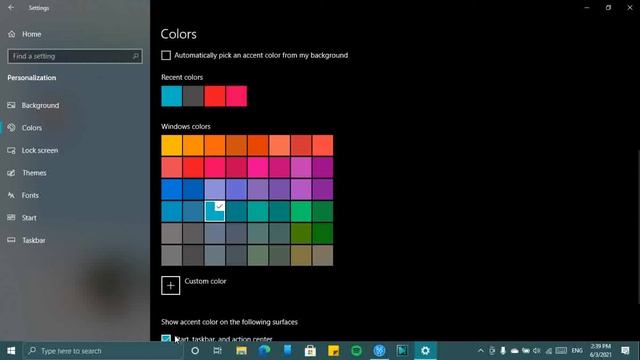The image size is (640, 360).
Task: Add a Custom color with plus button
Action: click(x=171, y=285)
